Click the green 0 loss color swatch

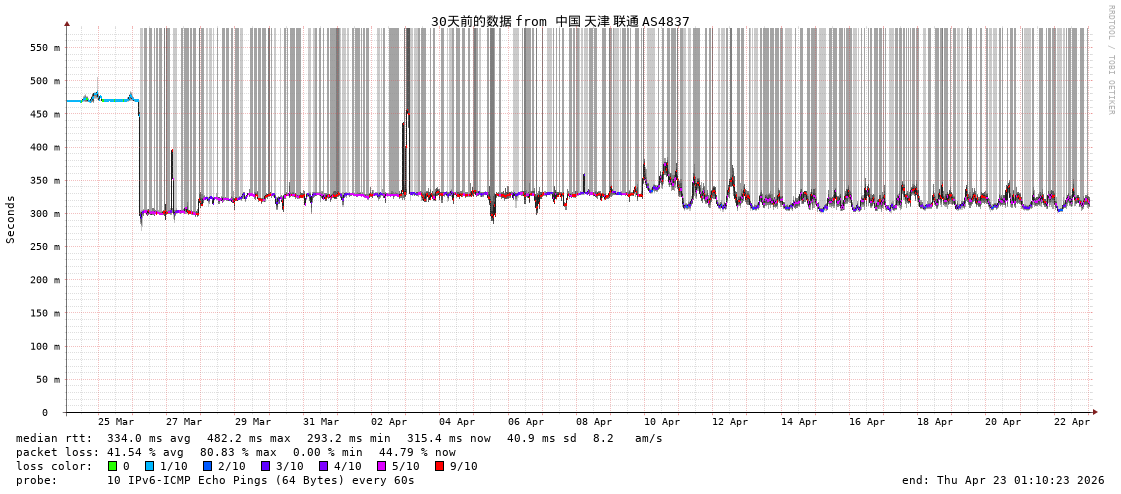(113, 466)
